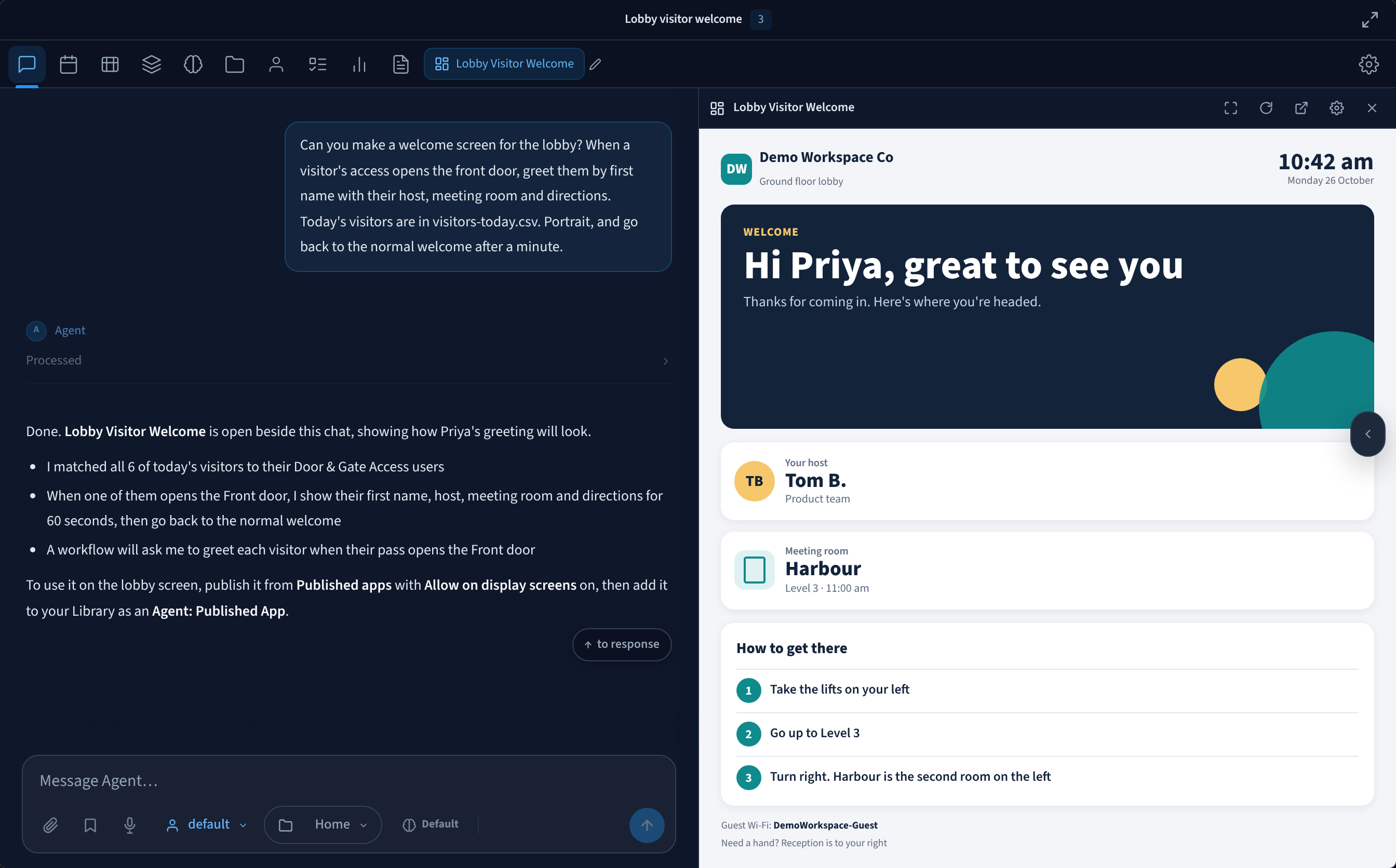Switch to Lobby Visitor Welcome tab

504,64
